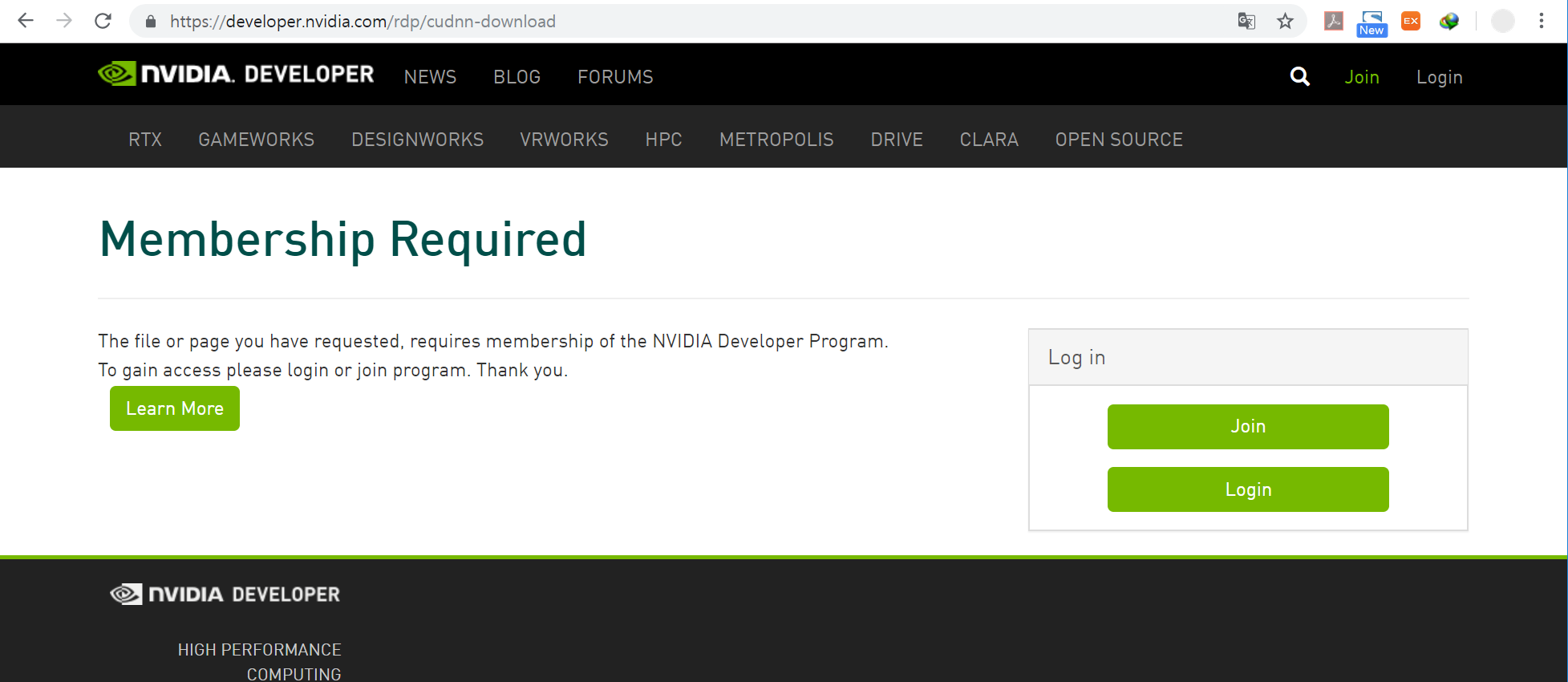Click the NVIDIA Developer header logo
1568x682 pixels.
(x=236, y=74)
